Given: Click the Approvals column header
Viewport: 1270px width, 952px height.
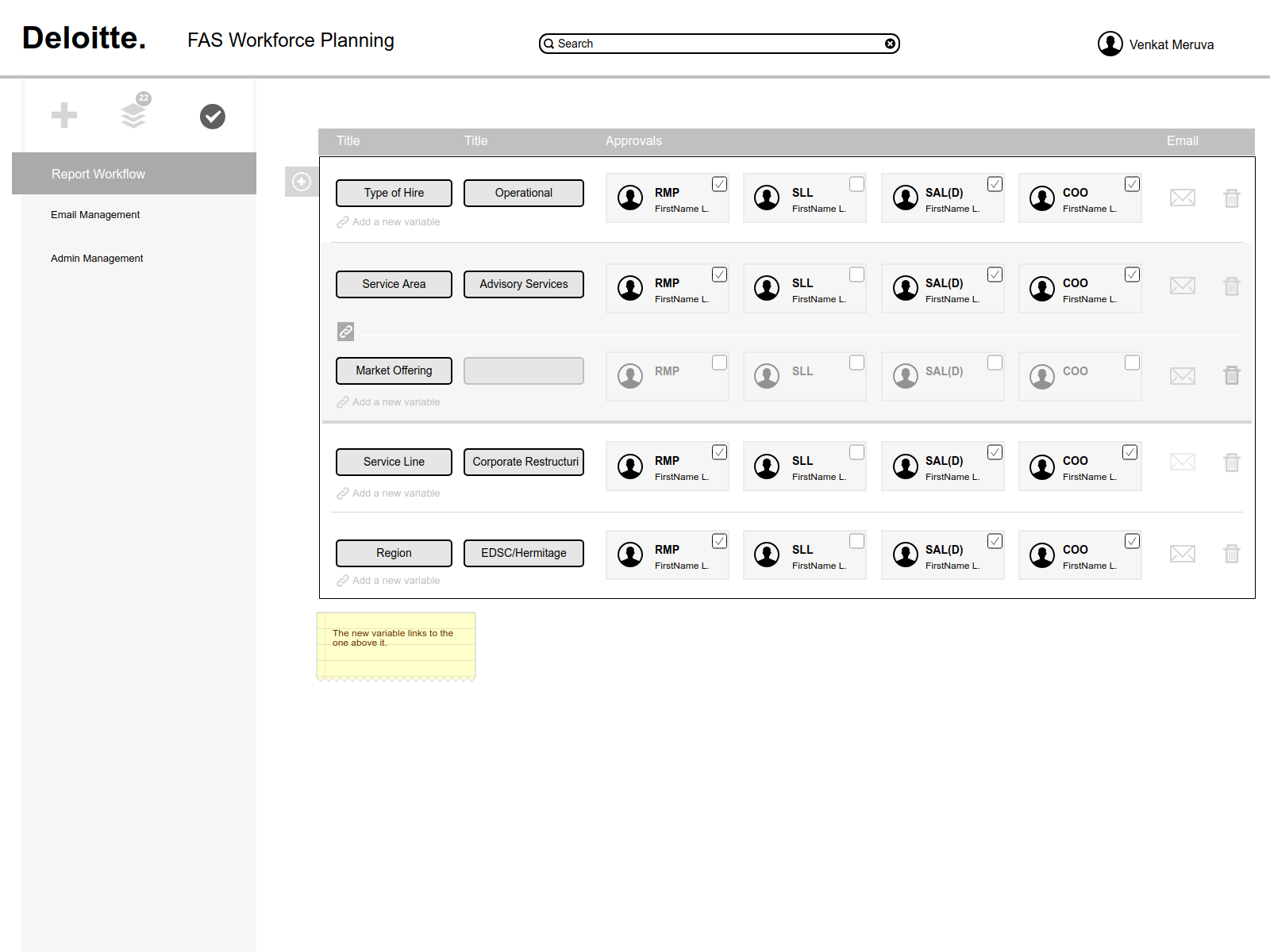Looking at the screenshot, I should click(633, 140).
